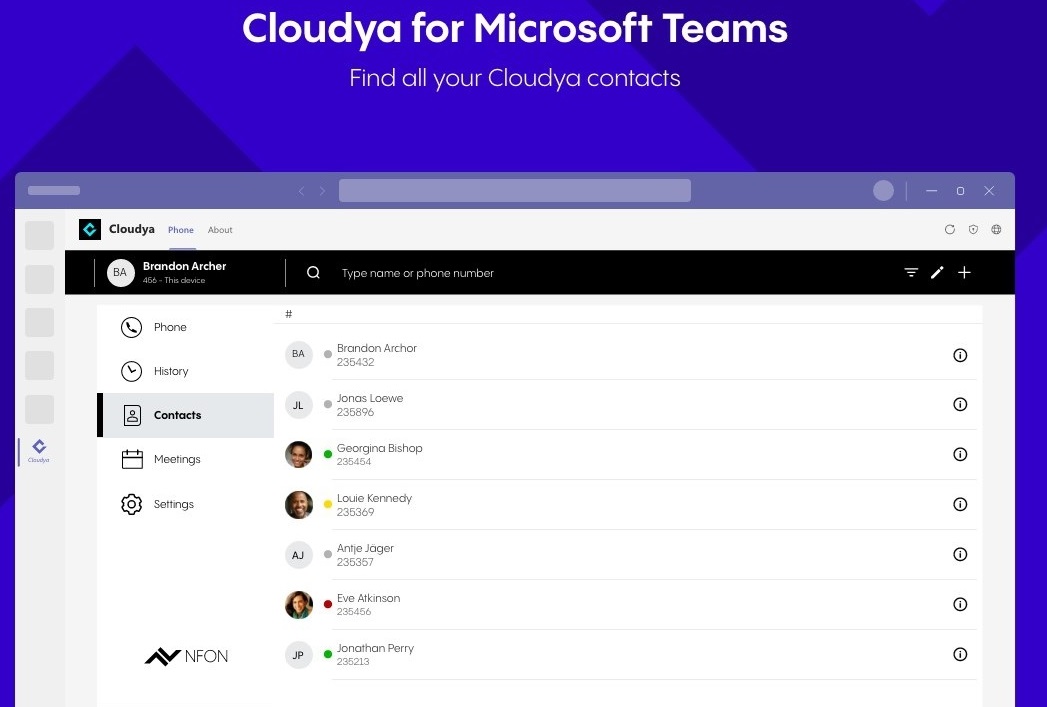Open History in the side menu

coord(170,371)
